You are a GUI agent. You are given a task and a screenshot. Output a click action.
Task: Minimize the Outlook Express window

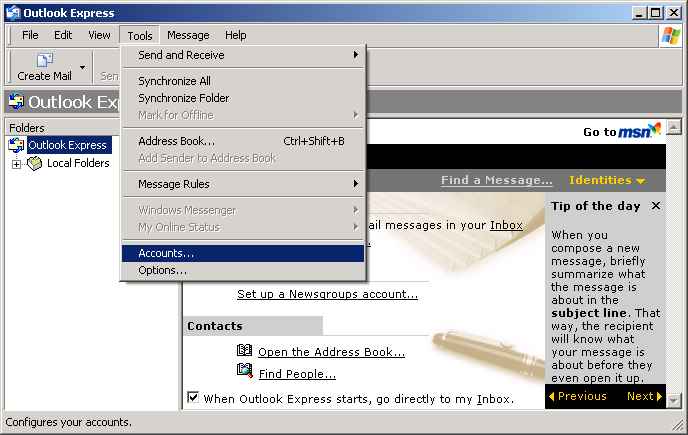(x=640, y=13)
